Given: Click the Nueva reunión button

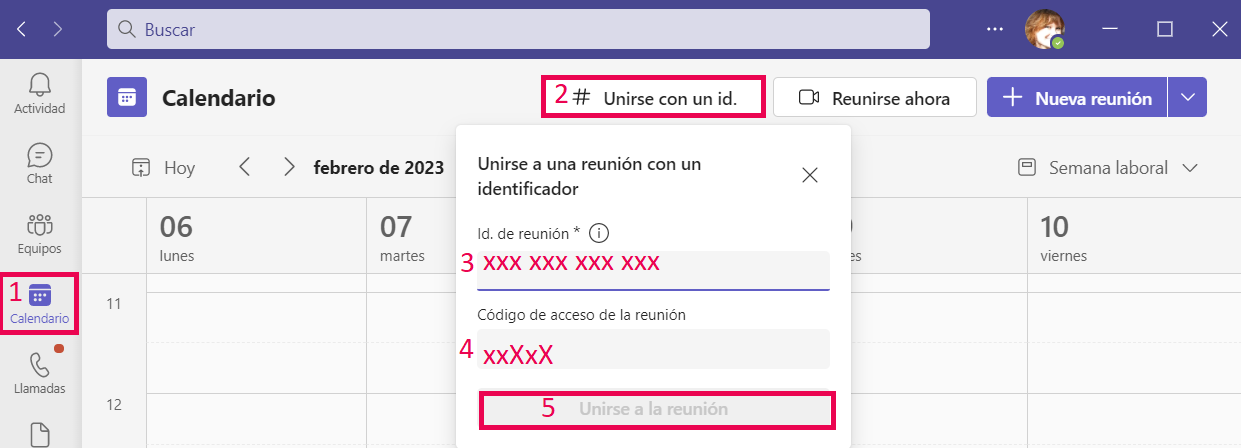Looking at the screenshot, I should pyautogui.click(x=1077, y=98).
